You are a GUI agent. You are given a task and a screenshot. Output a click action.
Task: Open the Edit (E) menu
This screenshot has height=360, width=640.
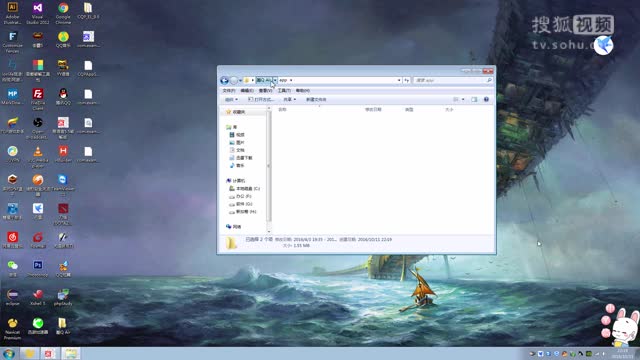pos(247,91)
